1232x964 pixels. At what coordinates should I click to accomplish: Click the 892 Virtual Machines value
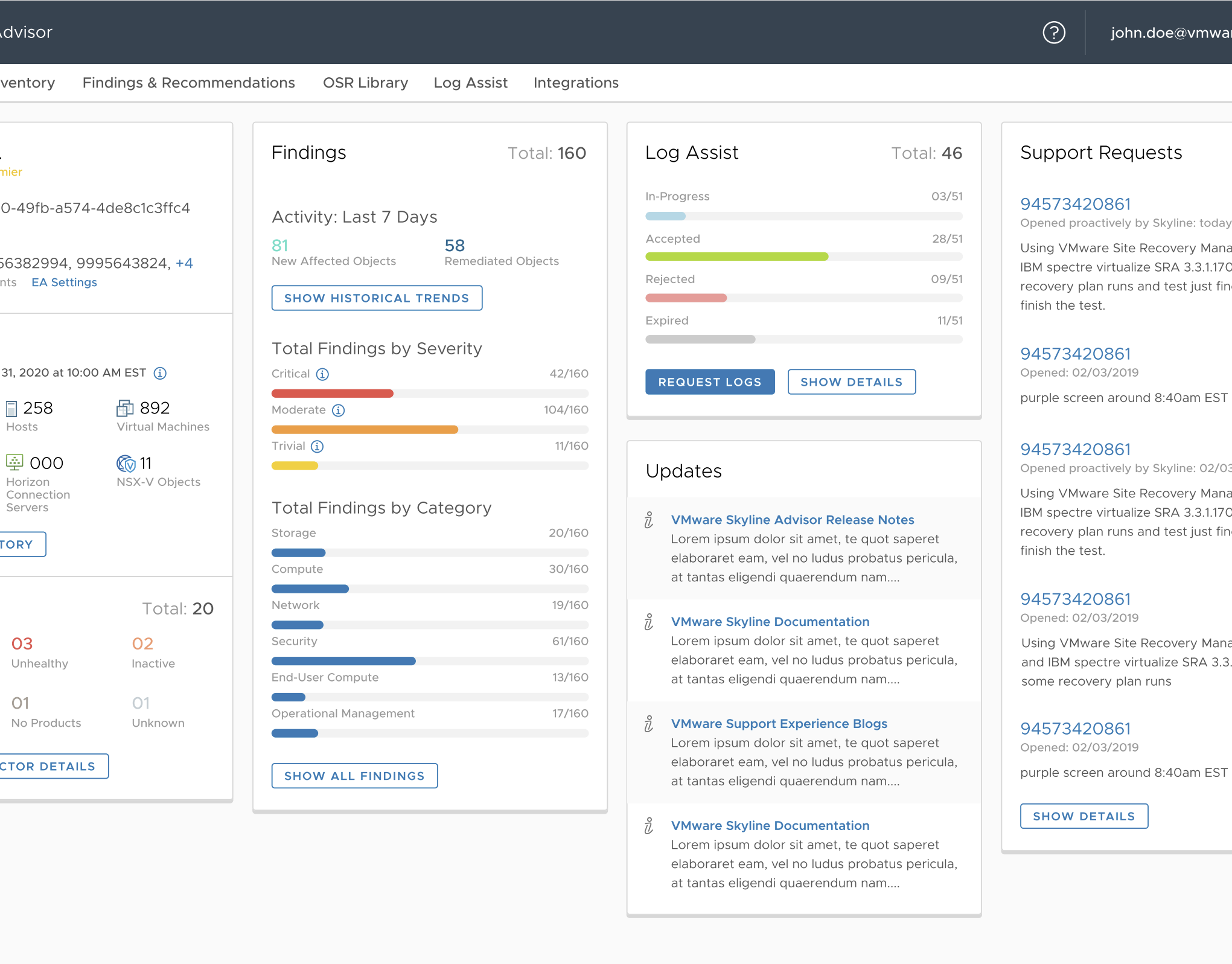click(x=155, y=408)
